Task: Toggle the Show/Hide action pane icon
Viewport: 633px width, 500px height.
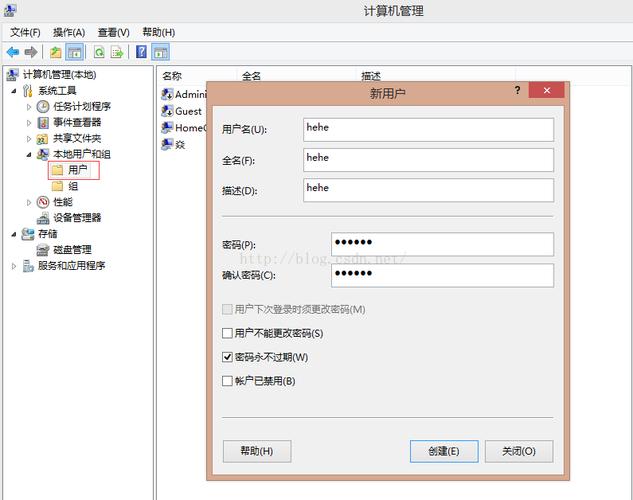Action: 160,52
